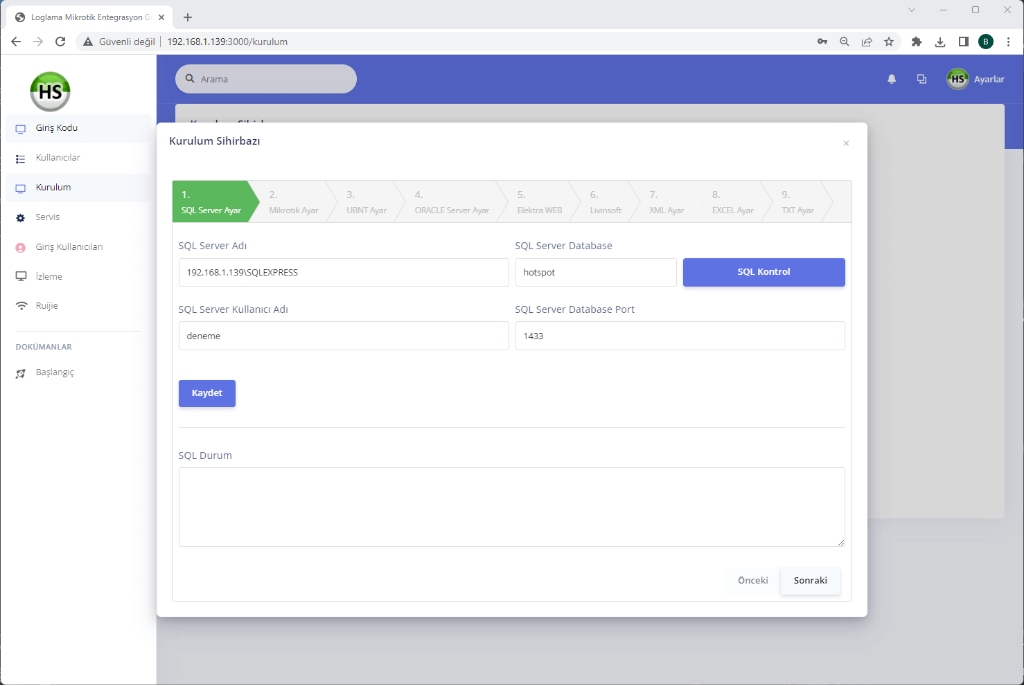Click the notification bell icon
Image resolution: width=1024 pixels, height=686 pixels.
pos(891,79)
